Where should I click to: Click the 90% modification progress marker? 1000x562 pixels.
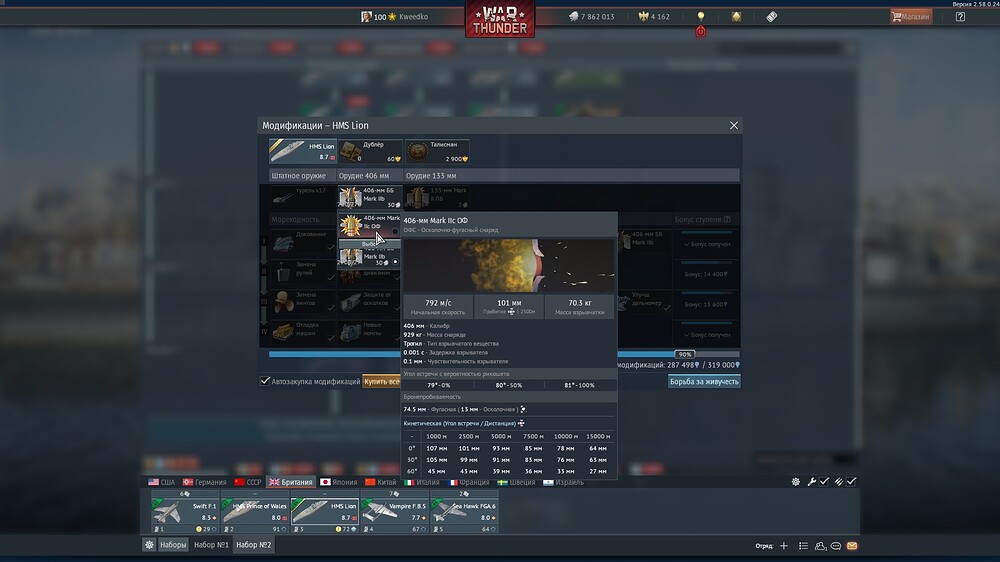coord(684,354)
